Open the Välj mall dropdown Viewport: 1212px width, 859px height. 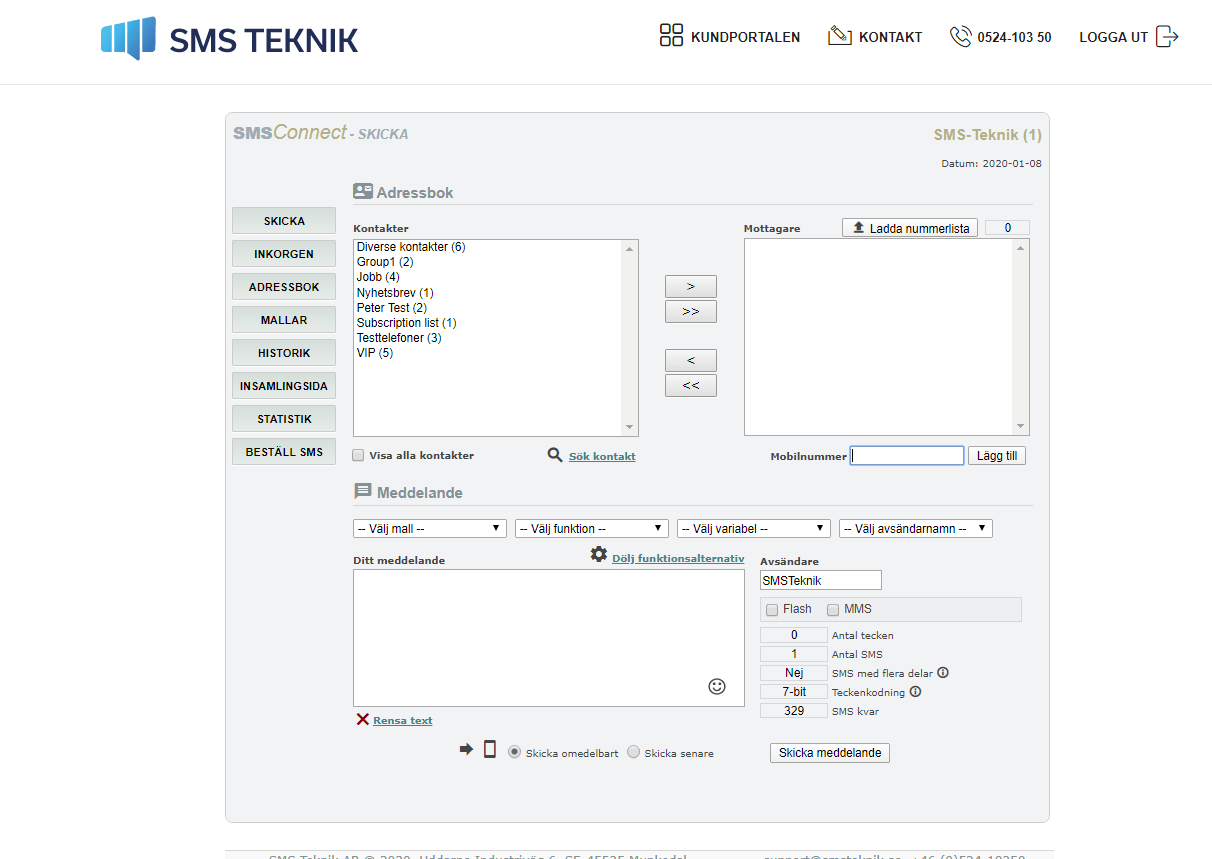pyautogui.click(x=430, y=528)
